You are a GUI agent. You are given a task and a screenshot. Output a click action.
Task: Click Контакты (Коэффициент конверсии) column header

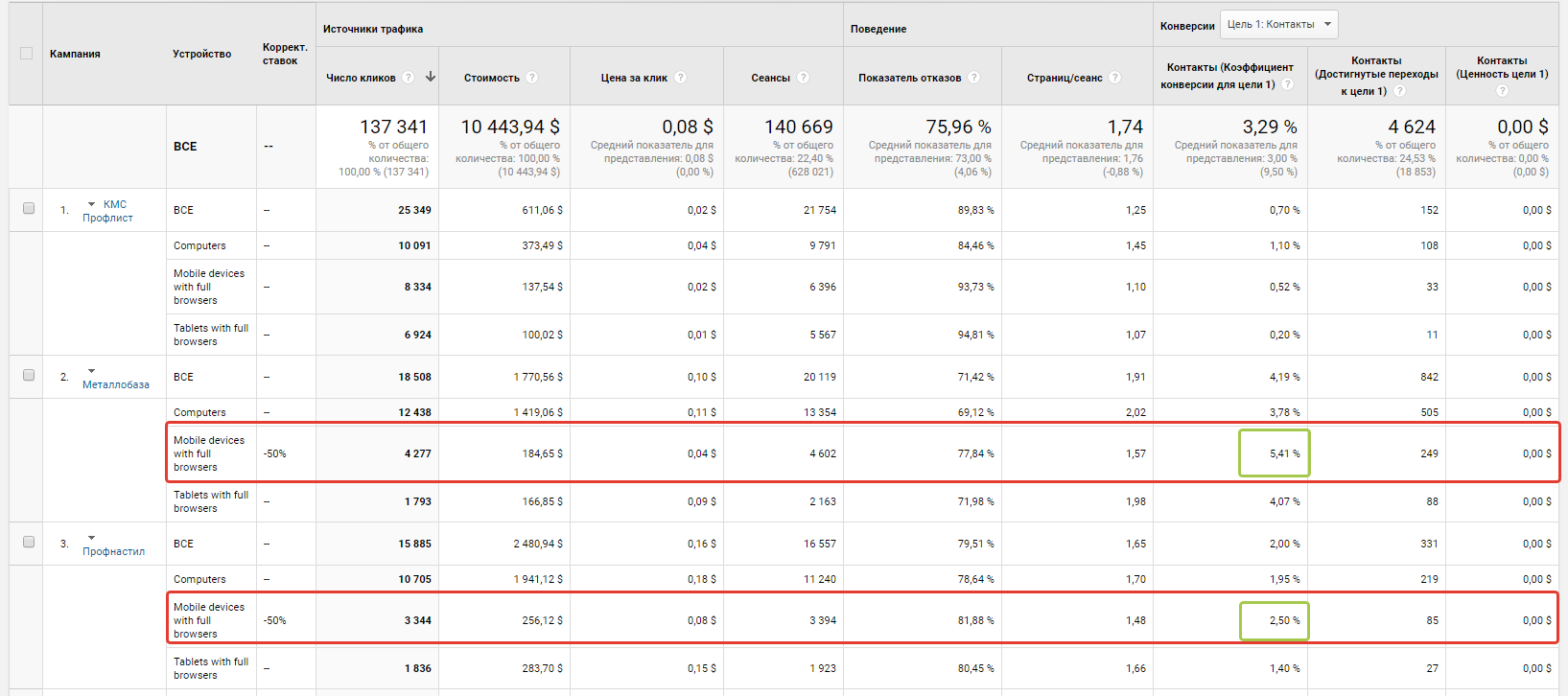tap(1229, 76)
